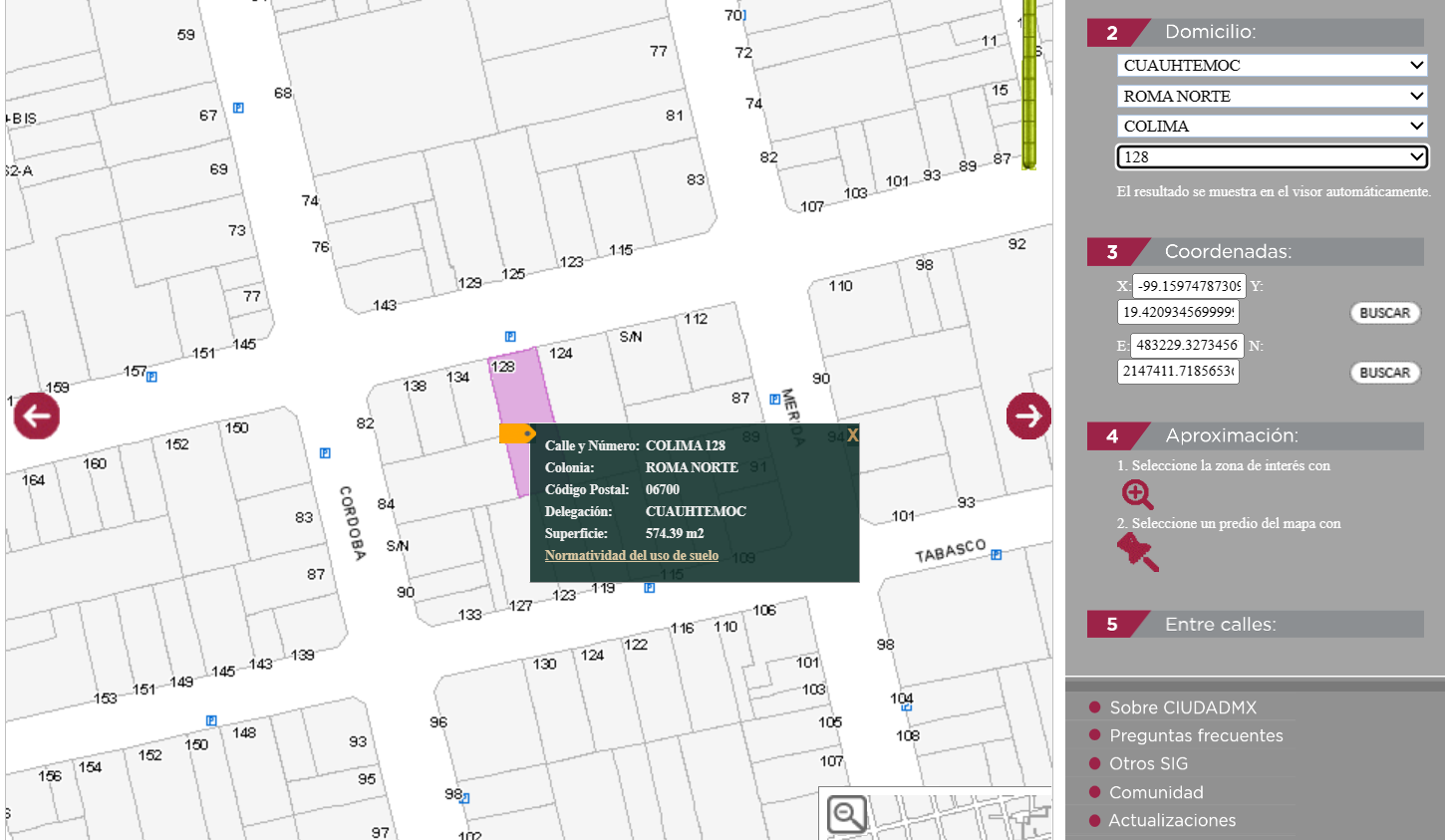Click the X coordinate input field

(x=1189, y=286)
